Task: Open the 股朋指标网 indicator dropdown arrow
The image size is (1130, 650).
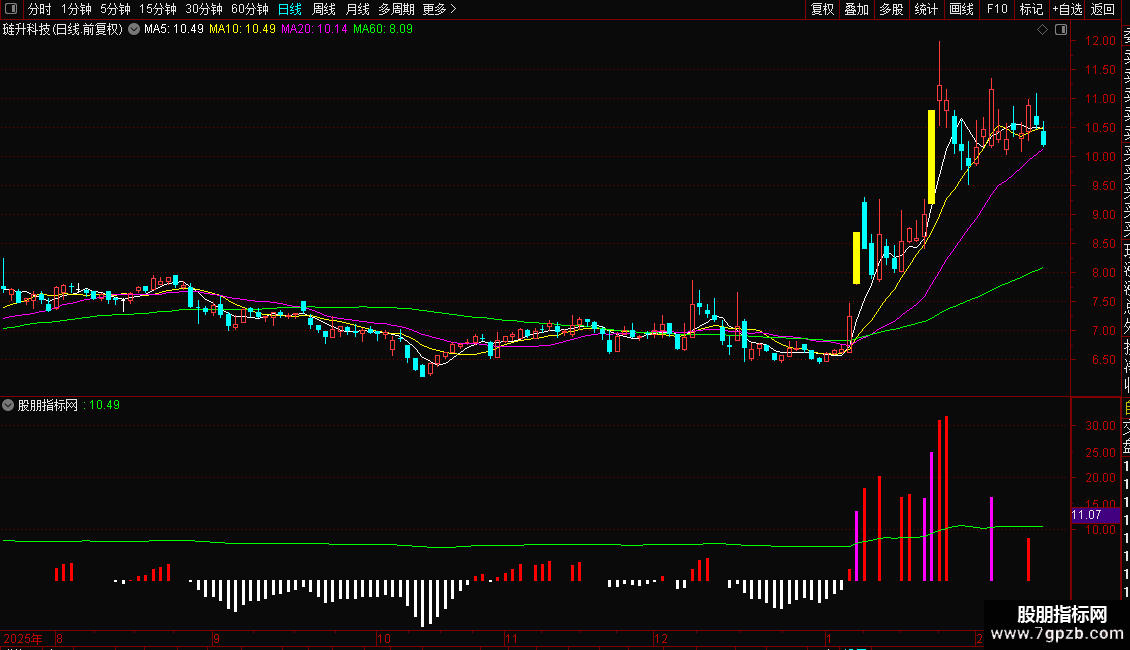Action: pos(8,405)
